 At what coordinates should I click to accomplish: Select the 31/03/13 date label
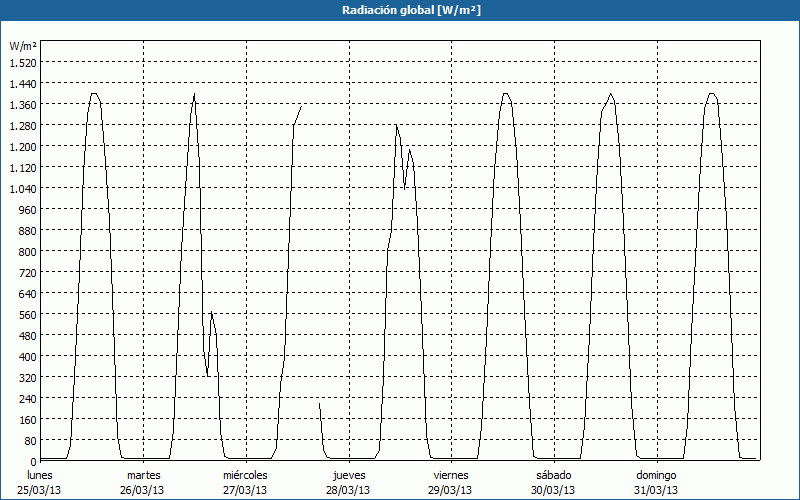click(656, 490)
